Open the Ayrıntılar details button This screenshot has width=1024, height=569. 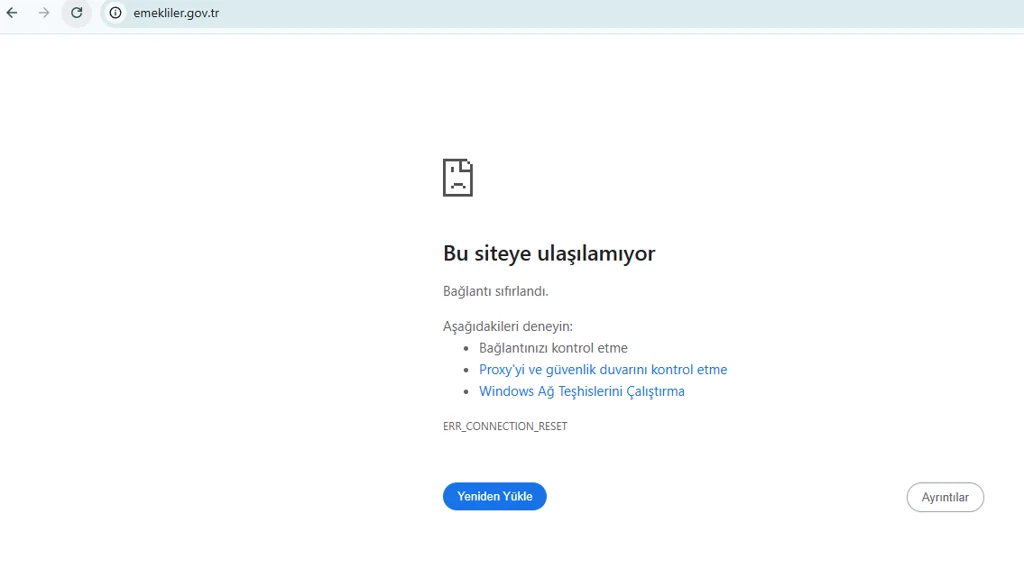click(945, 497)
